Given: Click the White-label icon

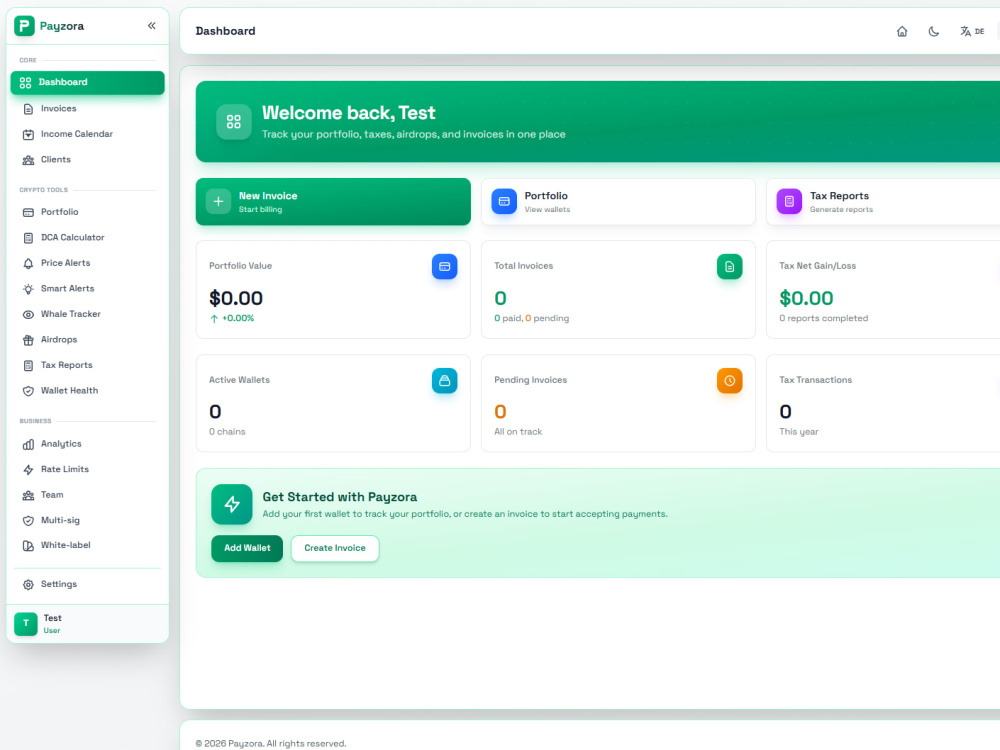Looking at the screenshot, I should 28,545.
